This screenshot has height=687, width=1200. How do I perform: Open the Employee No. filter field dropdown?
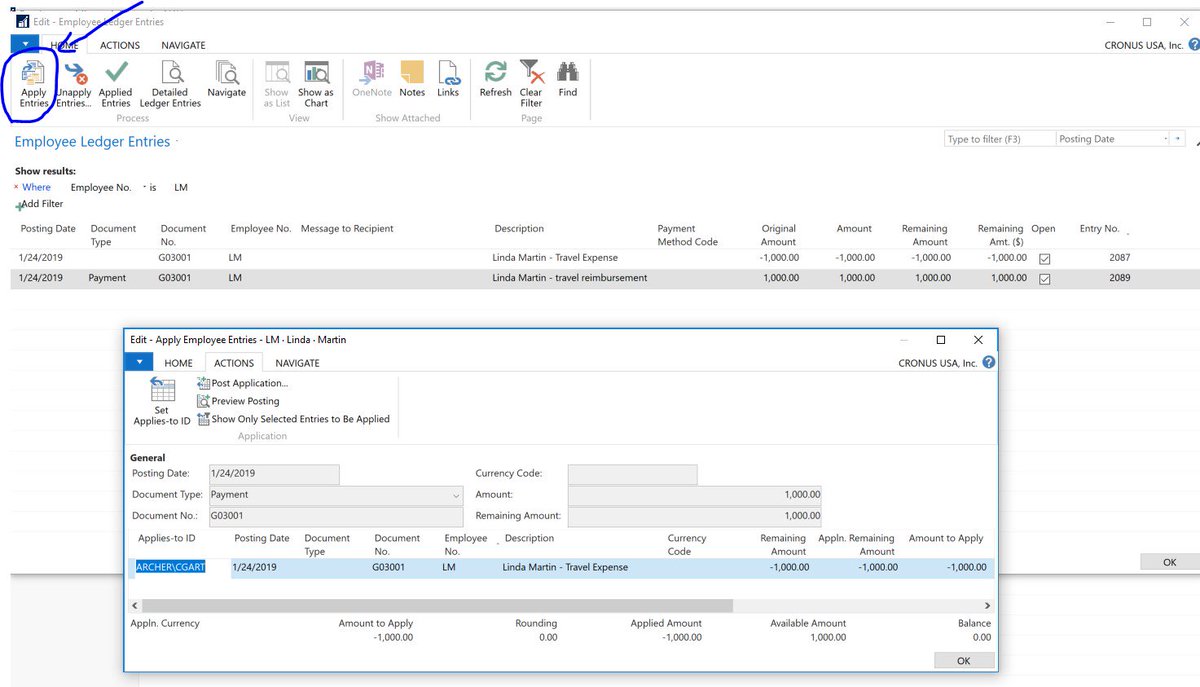(144, 187)
